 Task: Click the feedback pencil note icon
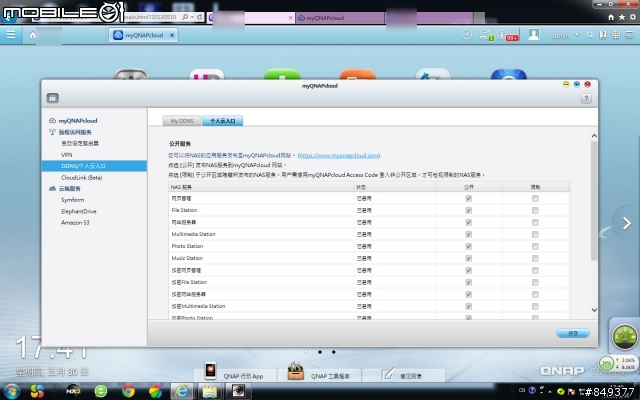pyautogui.click(x=387, y=373)
